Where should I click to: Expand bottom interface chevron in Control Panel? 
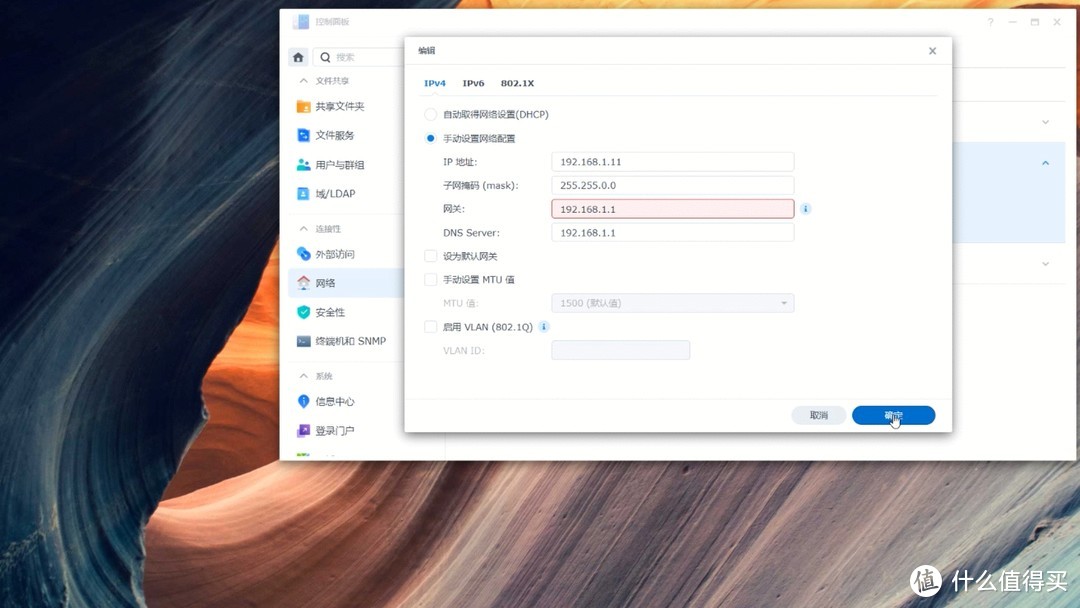[1046, 264]
